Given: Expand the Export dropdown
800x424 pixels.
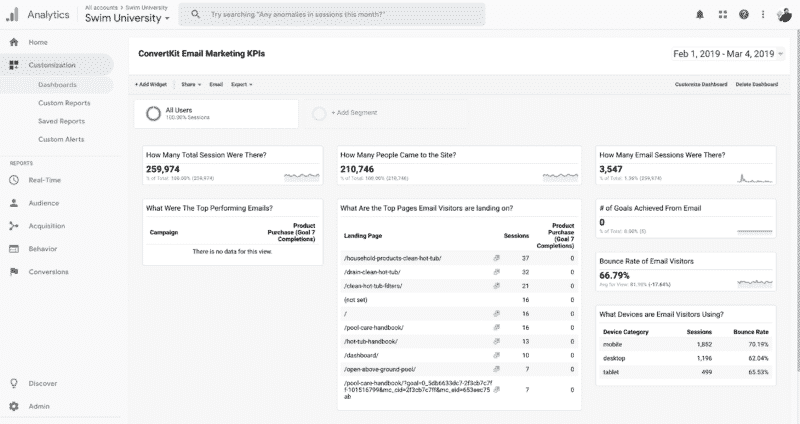Looking at the screenshot, I should 242,84.
